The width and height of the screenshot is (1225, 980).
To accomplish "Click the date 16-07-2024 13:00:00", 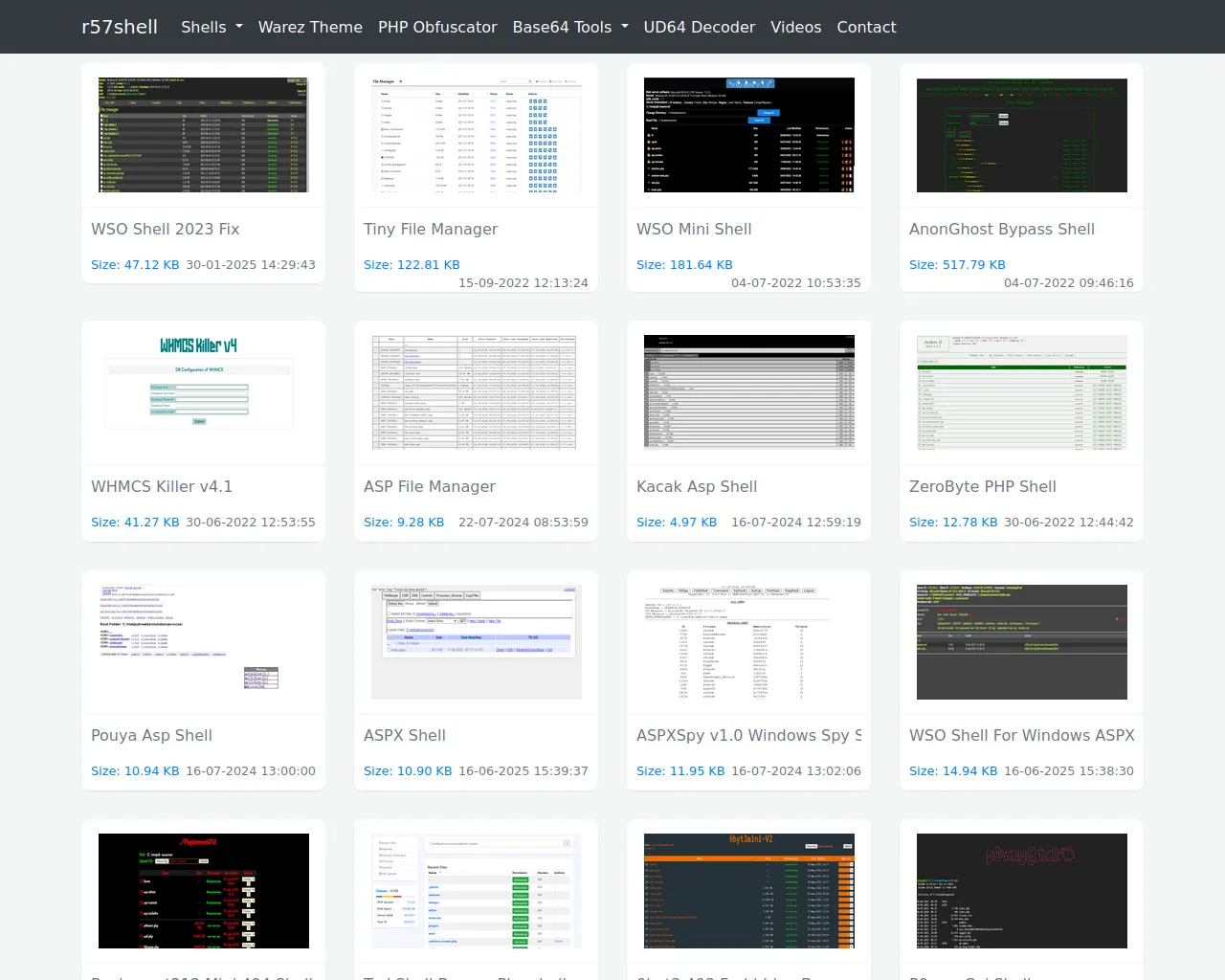I will [x=251, y=771].
